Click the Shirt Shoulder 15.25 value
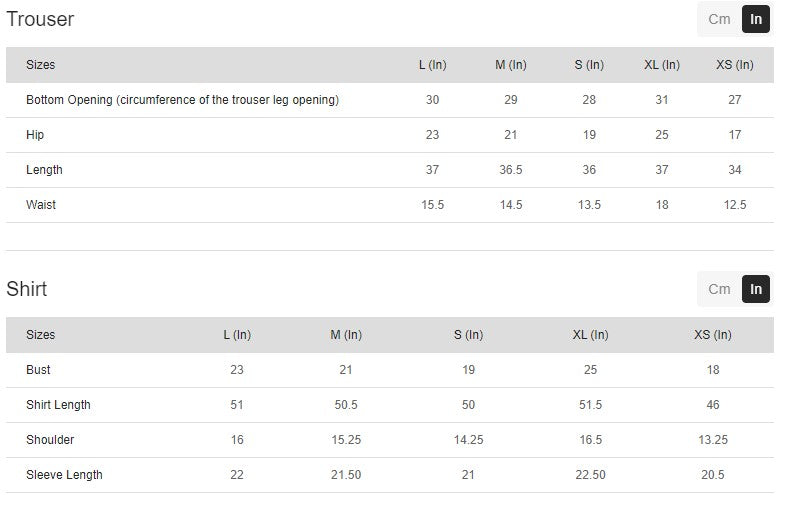785x506 pixels. (346, 440)
